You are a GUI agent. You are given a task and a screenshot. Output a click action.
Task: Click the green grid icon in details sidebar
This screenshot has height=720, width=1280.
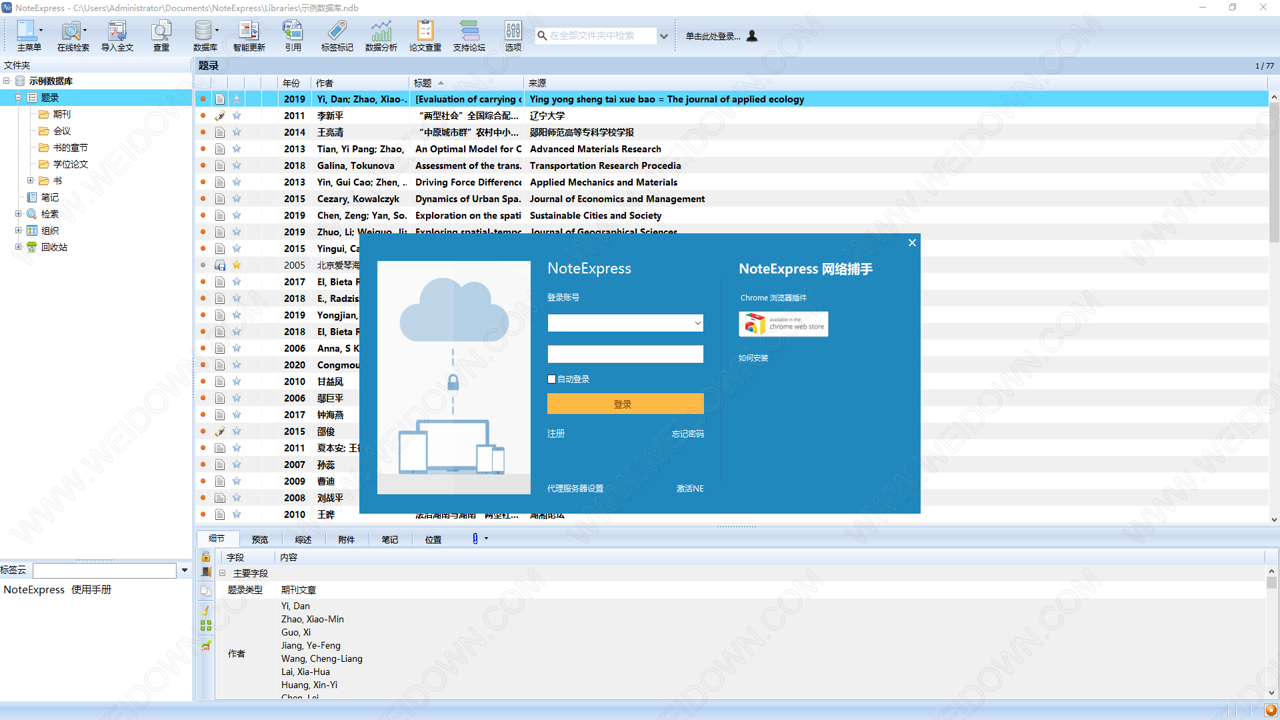tap(206, 626)
